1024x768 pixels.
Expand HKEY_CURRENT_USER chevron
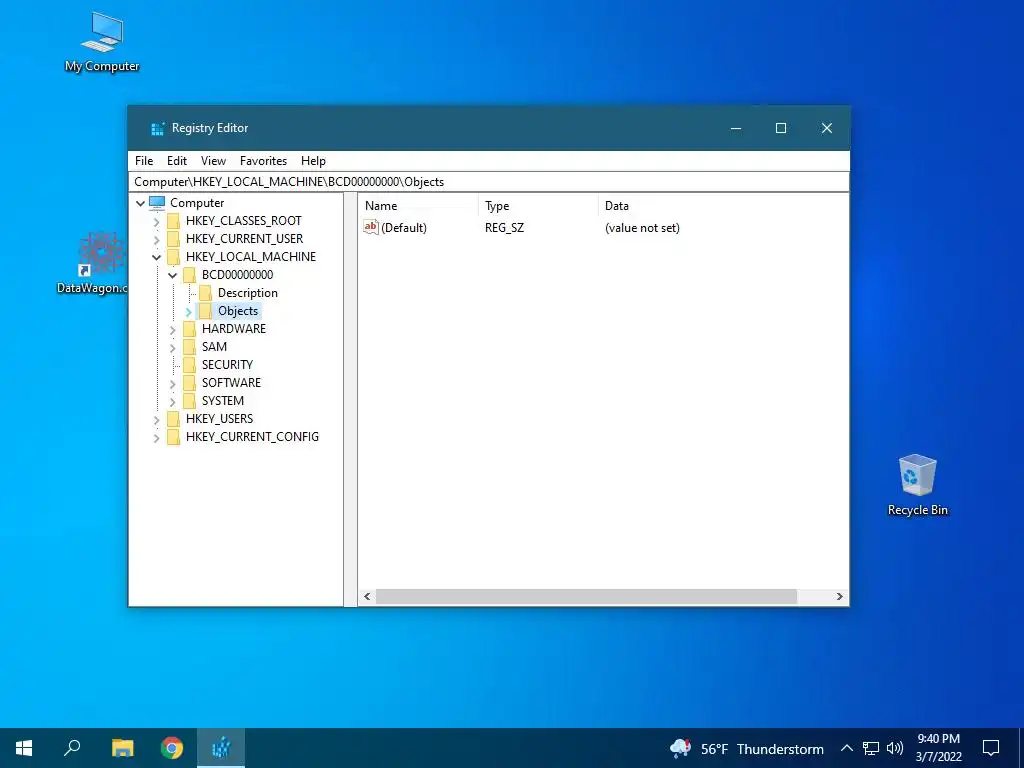(x=156, y=240)
